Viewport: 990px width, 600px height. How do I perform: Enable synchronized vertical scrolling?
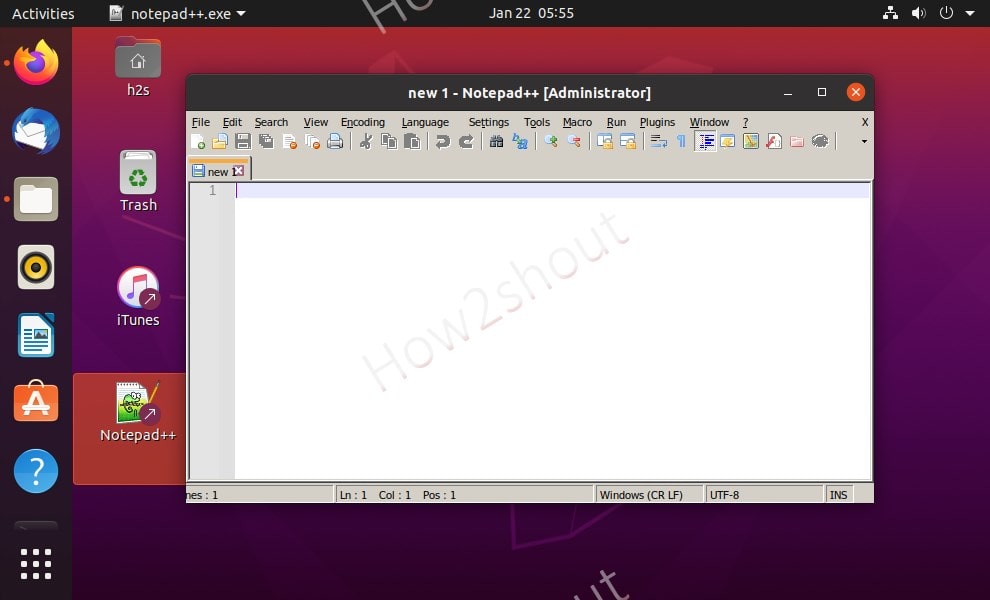604,141
